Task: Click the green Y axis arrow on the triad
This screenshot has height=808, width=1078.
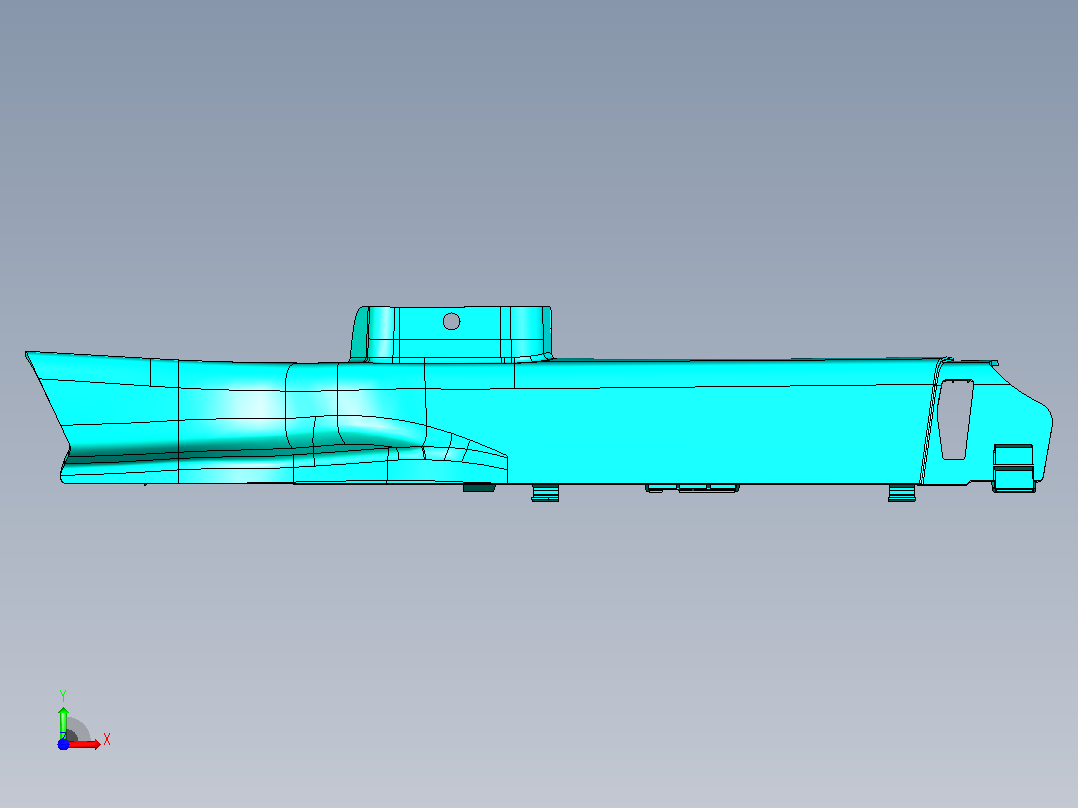Action: [x=63, y=723]
